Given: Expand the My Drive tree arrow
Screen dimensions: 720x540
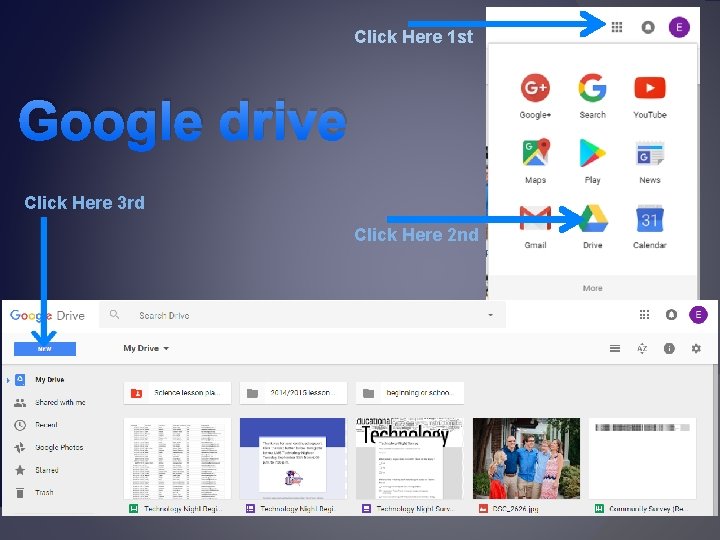Looking at the screenshot, I should pos(8,380).
